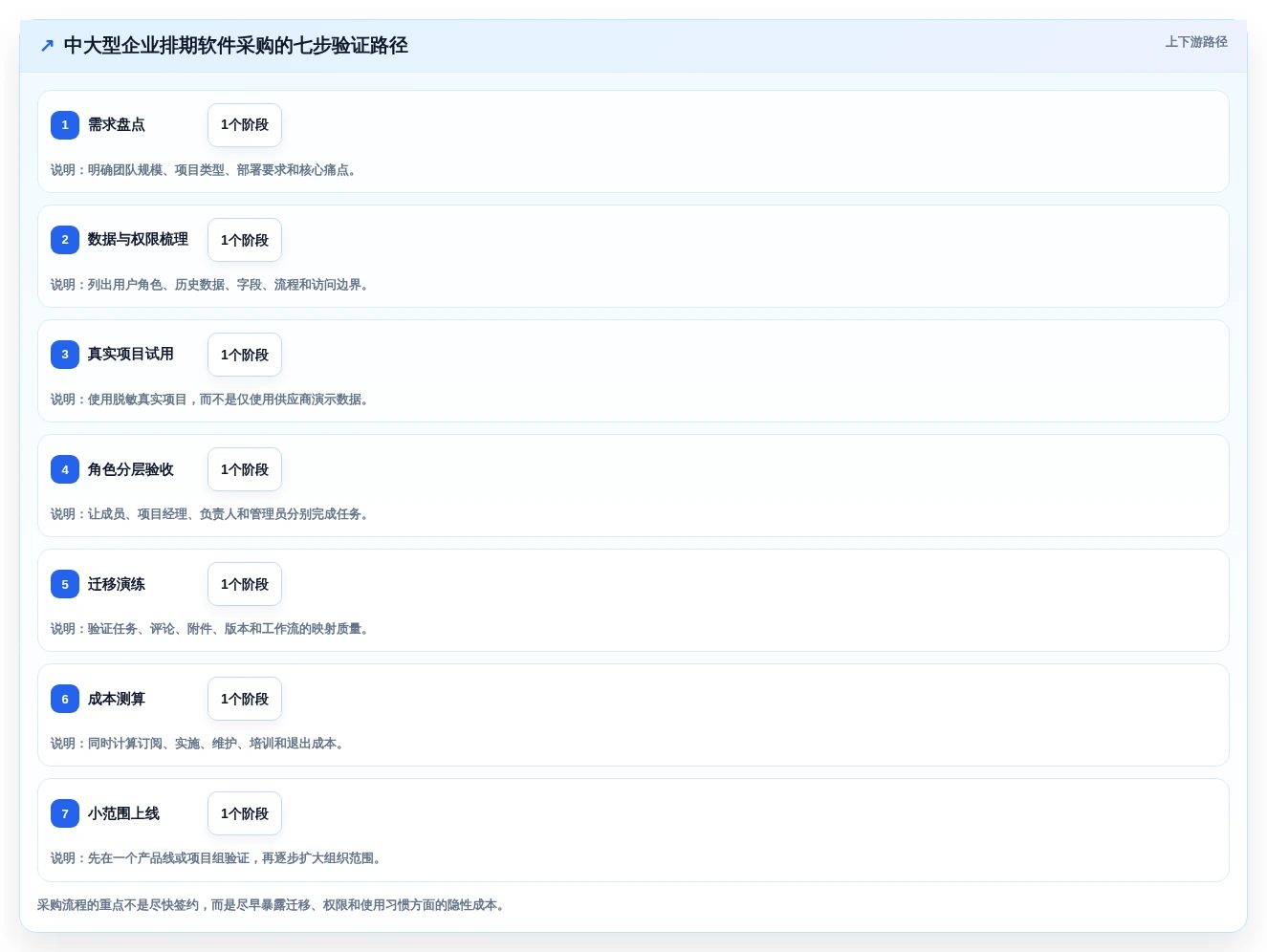Click the 1个阶段 button for 角色分层验收
The width and height of the screenshot is (1267, 952).
coord(245,469)
